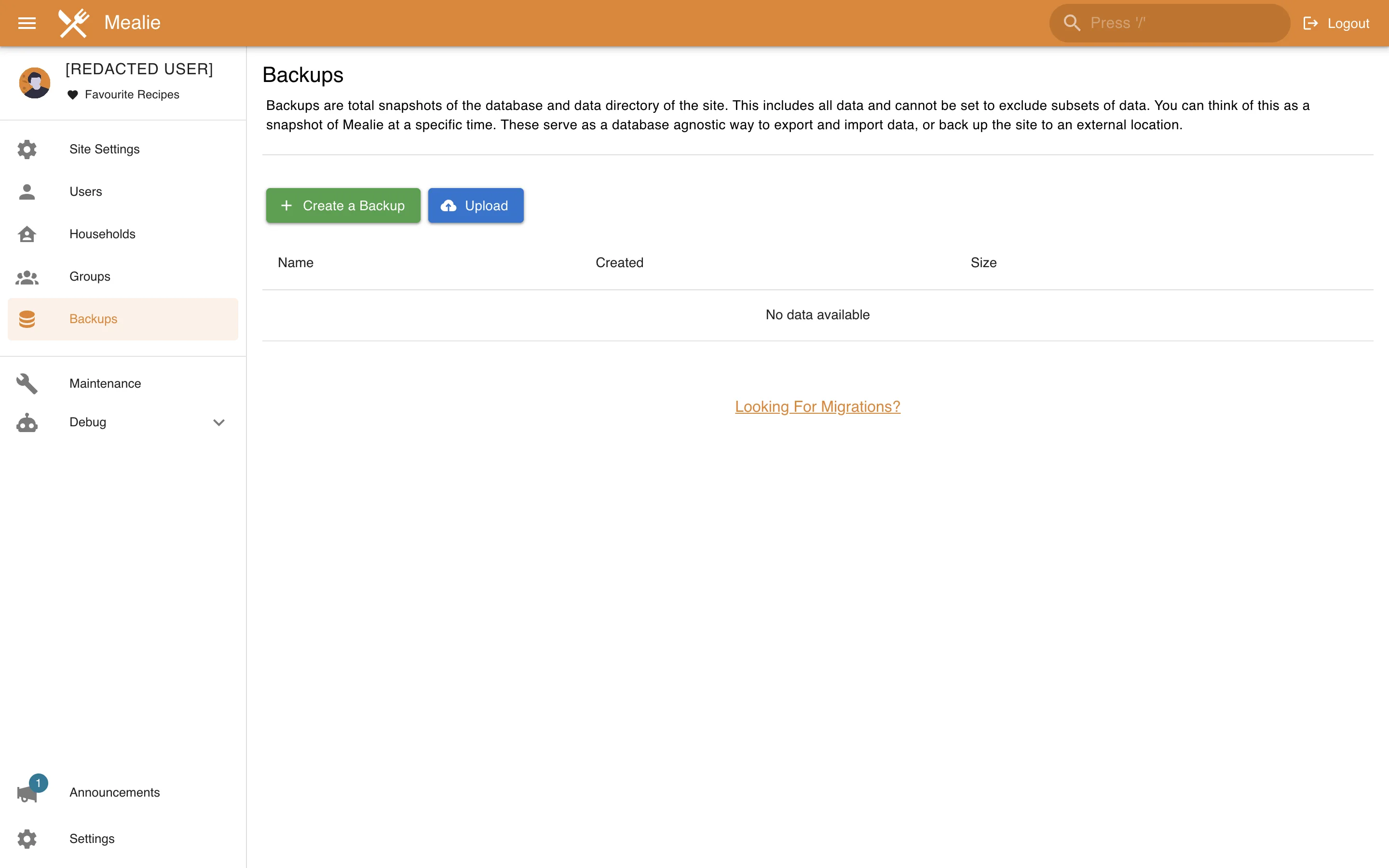This screenshot has width=1389, height=868.
Task: Open the user avatar profile picture
Action: [x=34, y=82]
